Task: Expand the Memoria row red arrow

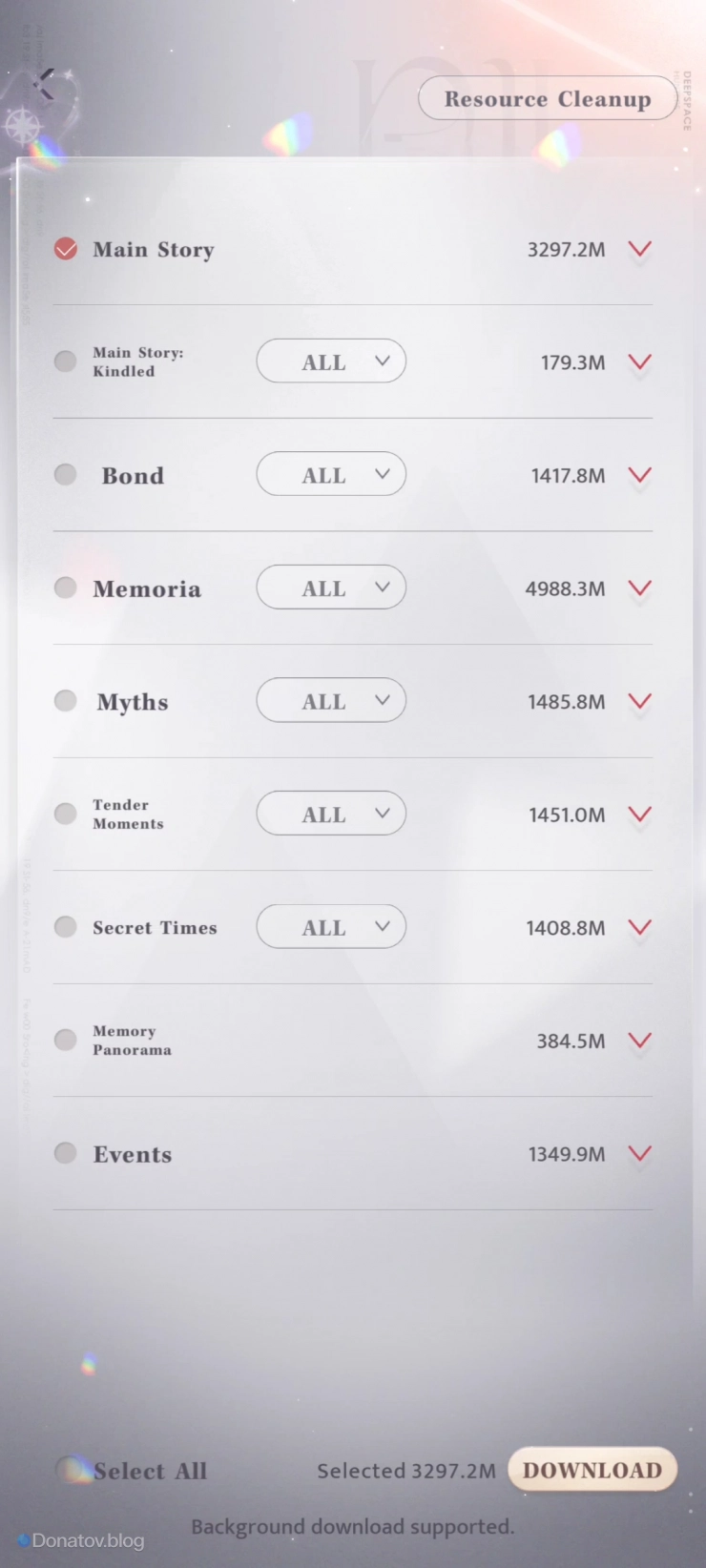Action: [x=640, y=588]
